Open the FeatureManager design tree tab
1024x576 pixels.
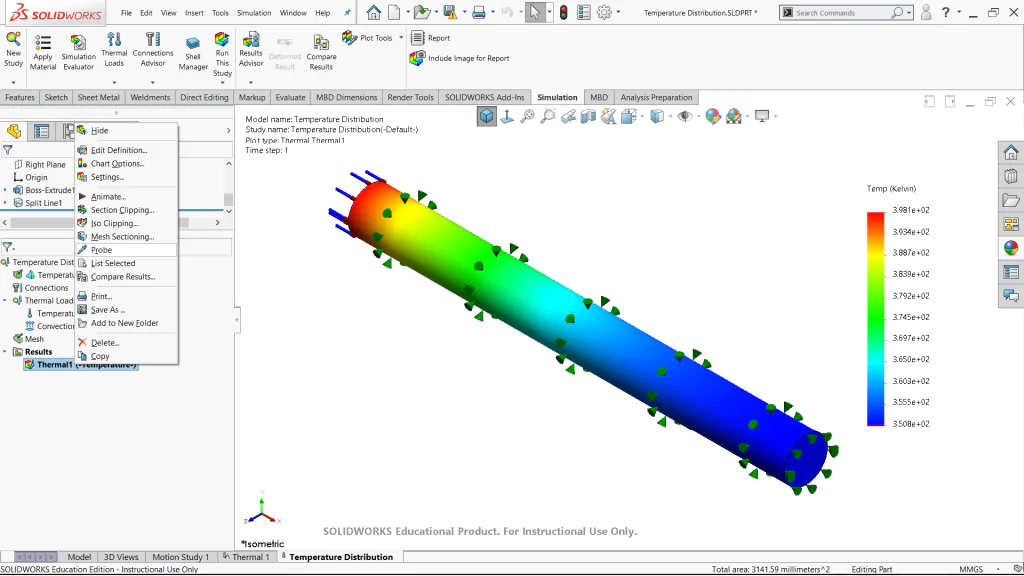tap(14, 131)
